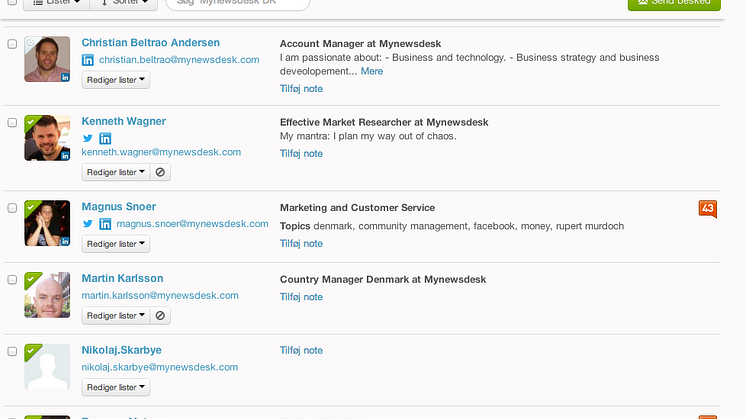This screenshot has height=419, width=746.
Task: Open Magnus Snoer's Twitter icon
Action: [x=88, y=224]
